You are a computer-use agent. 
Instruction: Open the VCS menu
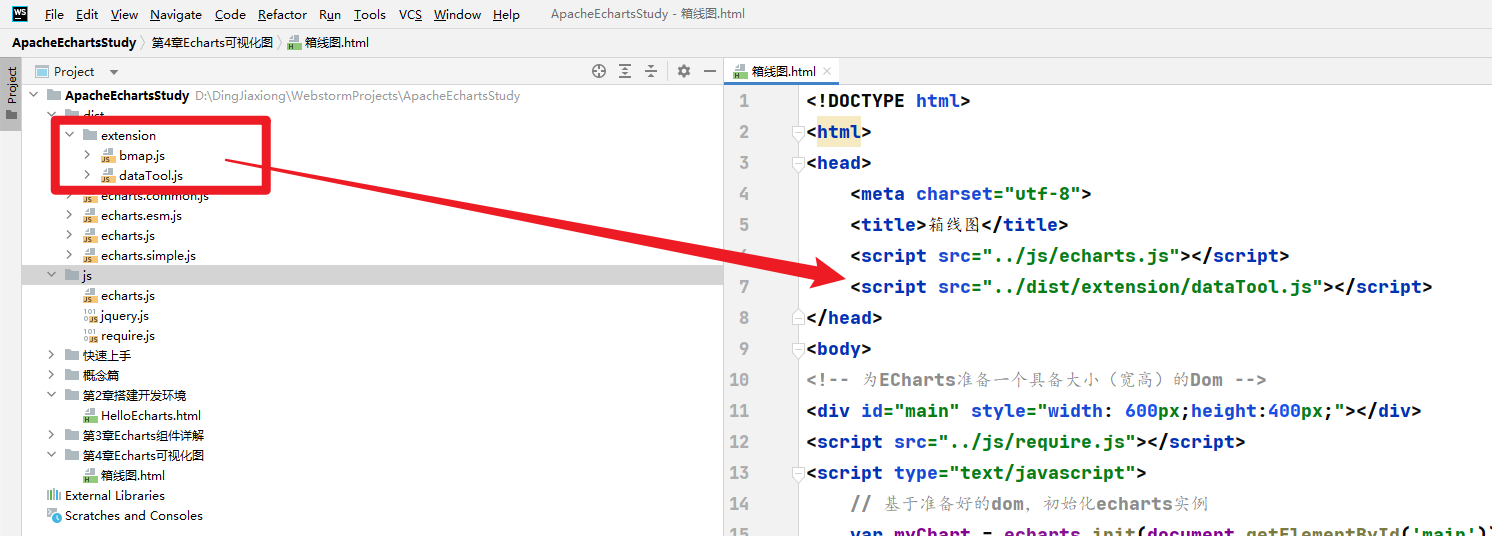(410, 14)
